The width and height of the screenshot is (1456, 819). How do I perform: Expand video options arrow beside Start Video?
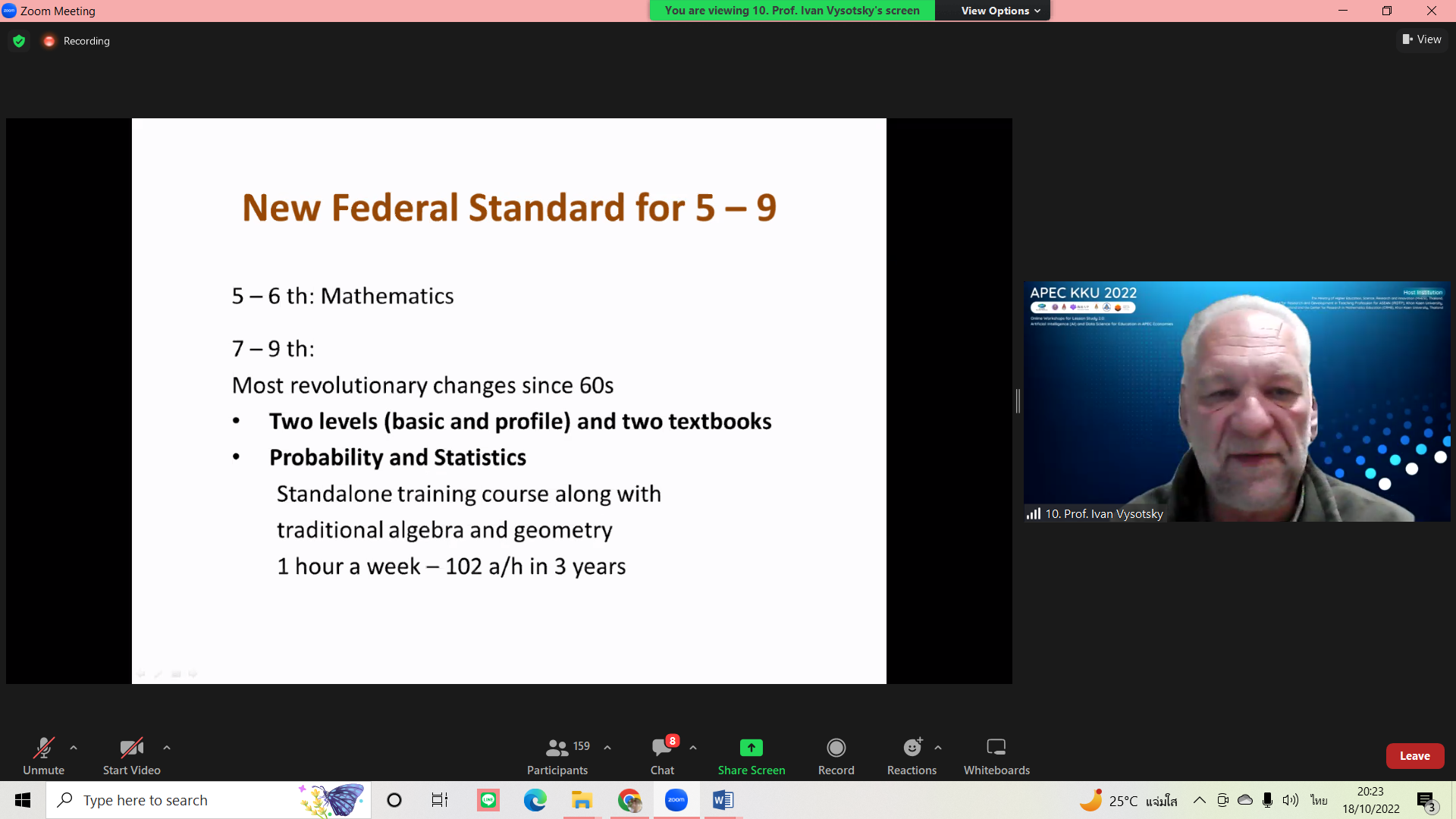click(x=167, y=748)
